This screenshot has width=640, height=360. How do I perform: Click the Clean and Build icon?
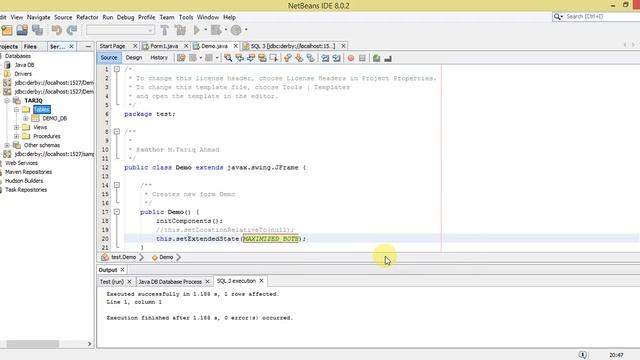[180, 30]
